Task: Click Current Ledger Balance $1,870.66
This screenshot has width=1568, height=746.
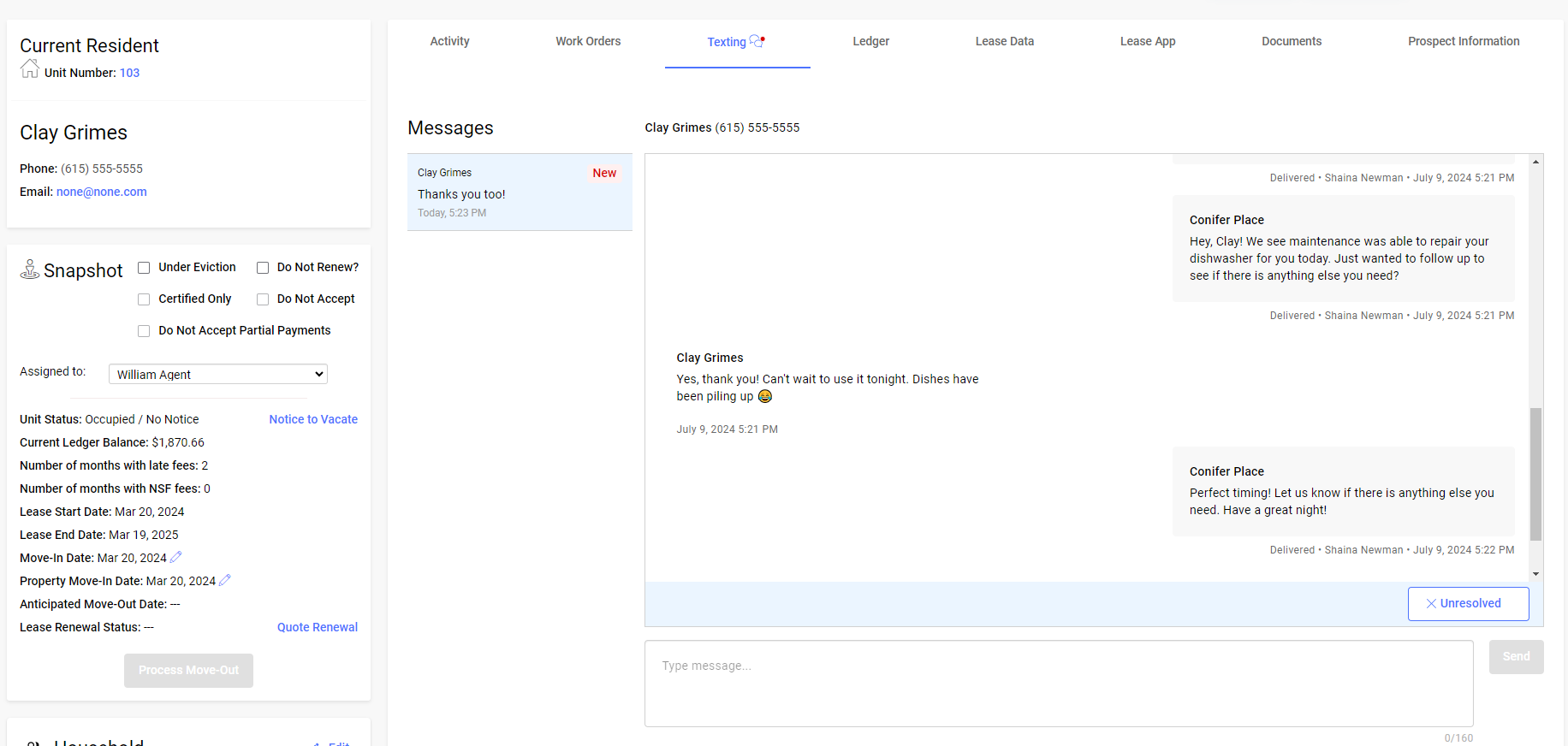Action: [x=112, y=442]
